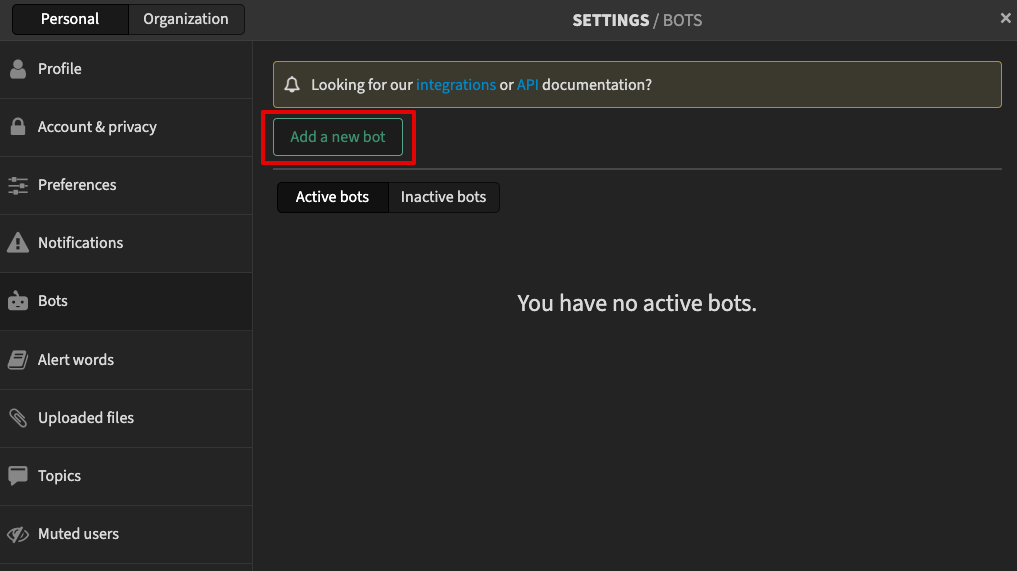Image resolution: width=1017 pixels, height=571 pixels.
Task: Open the Muted users section
Action: (126, 535)
